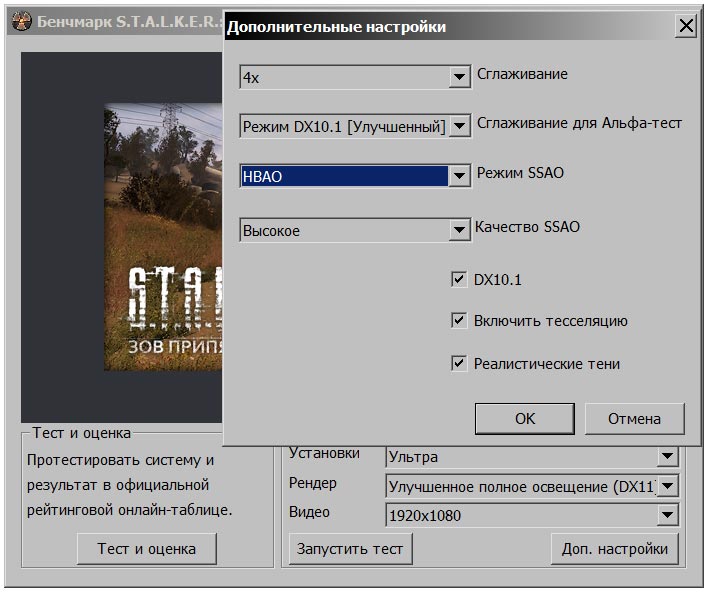Uncheck Реалистические тени option
Viewport: 709px width, 593px height.
pyautogui.click(x=459, y=363)
